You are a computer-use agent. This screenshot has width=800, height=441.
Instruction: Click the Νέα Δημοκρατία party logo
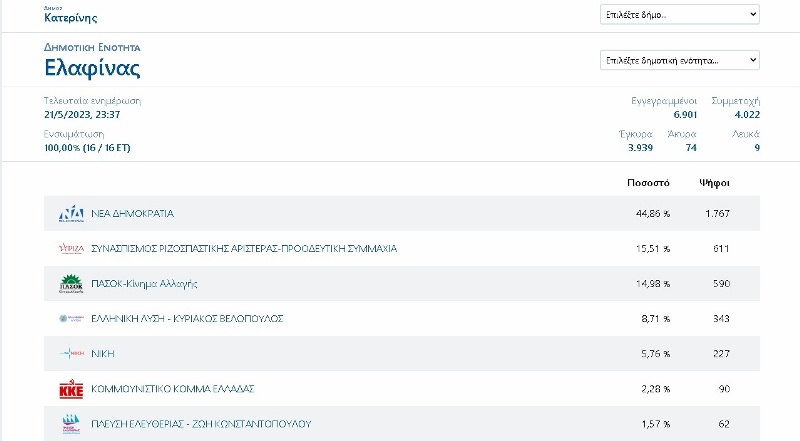pyautogui.click(x=71, y=213)
